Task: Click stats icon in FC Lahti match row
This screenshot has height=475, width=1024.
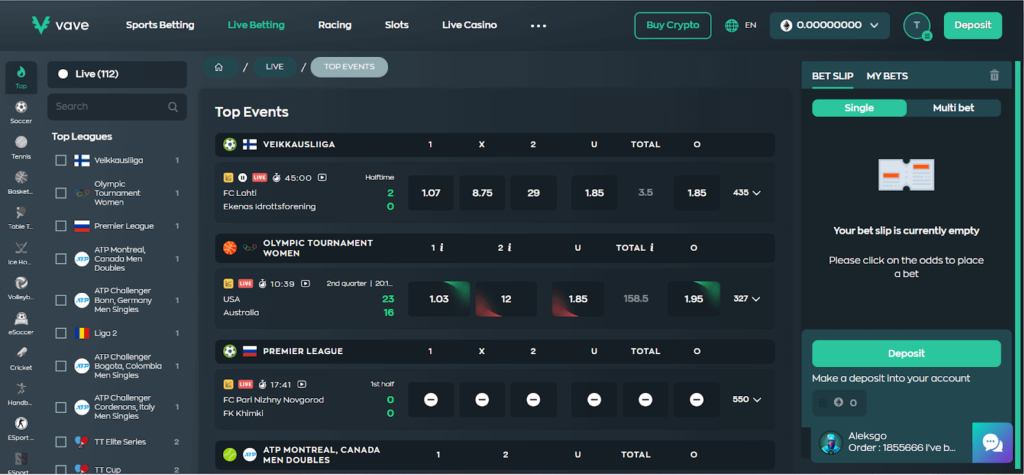Action: (x=228, y=177)
